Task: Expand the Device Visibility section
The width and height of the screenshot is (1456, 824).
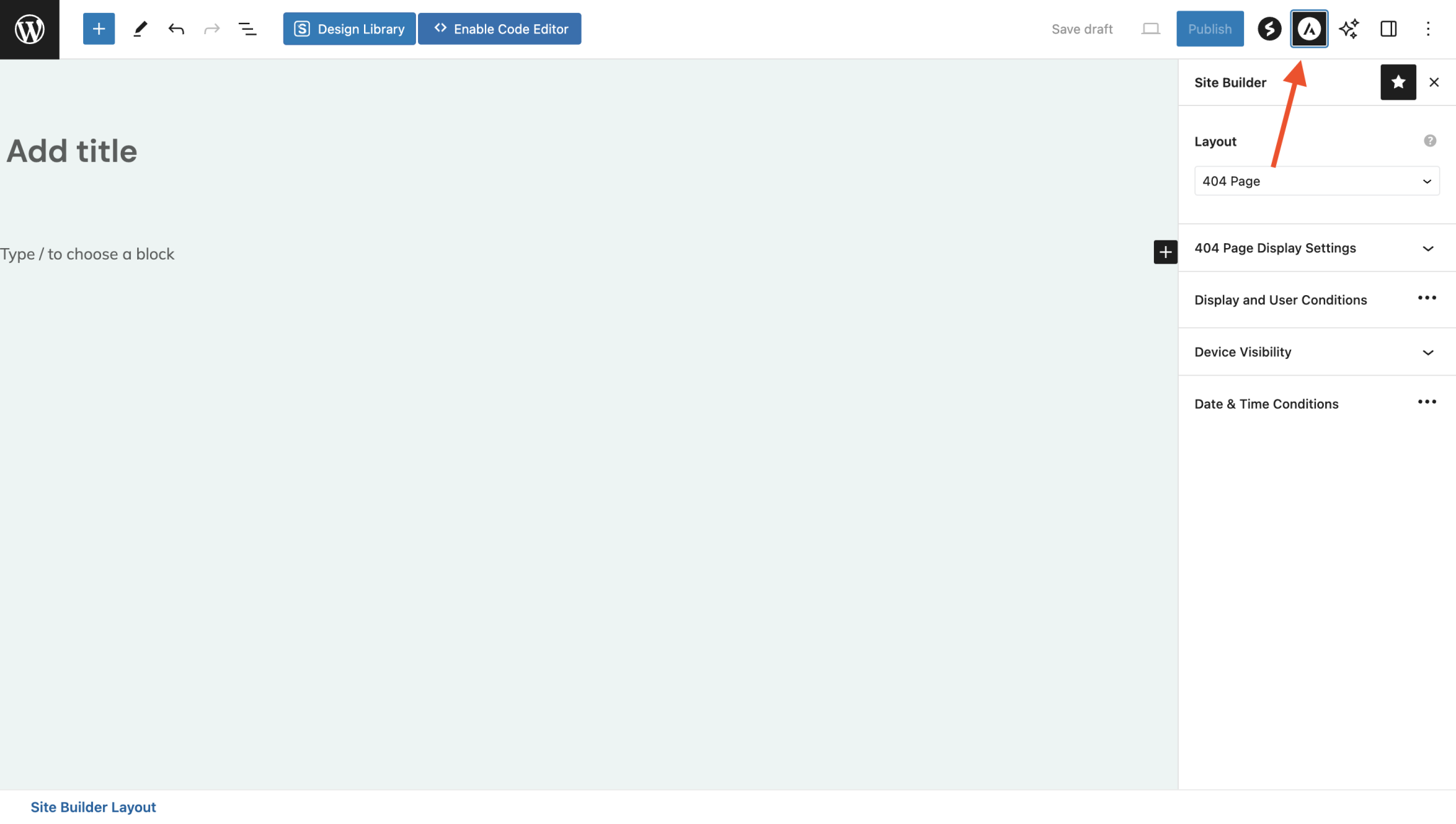Action: 1316,351
